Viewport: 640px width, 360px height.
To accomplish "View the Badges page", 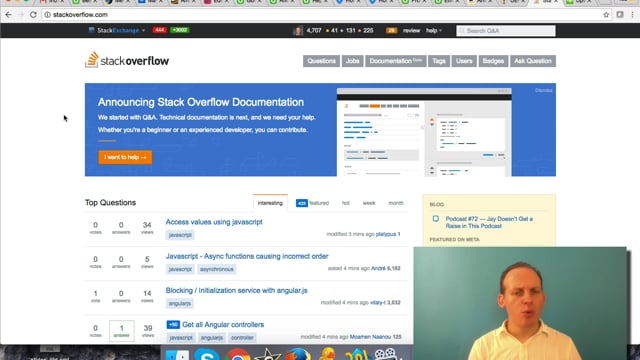I will pyautogui.click(x=493, y=61).
